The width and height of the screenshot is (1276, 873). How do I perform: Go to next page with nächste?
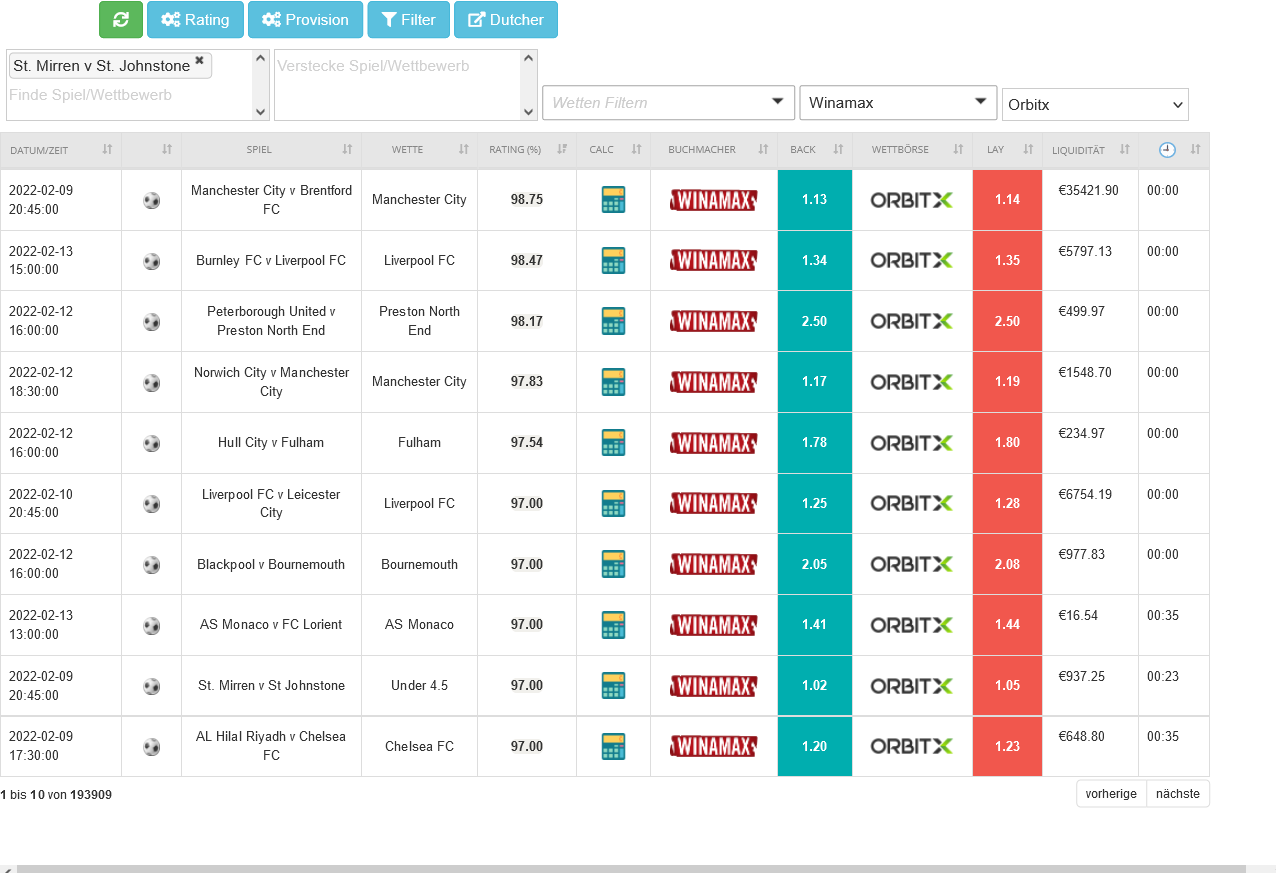coord(1178,794)
